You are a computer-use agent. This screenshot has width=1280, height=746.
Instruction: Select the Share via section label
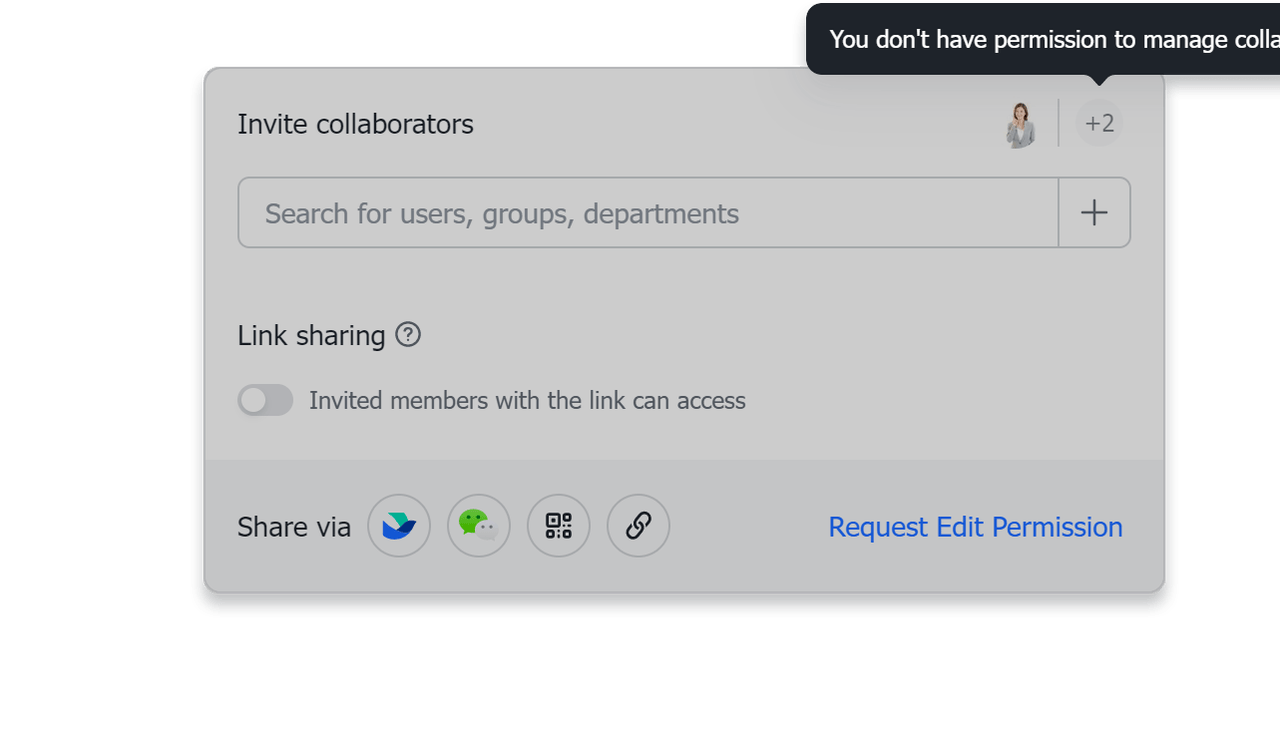tap(294, 526)
